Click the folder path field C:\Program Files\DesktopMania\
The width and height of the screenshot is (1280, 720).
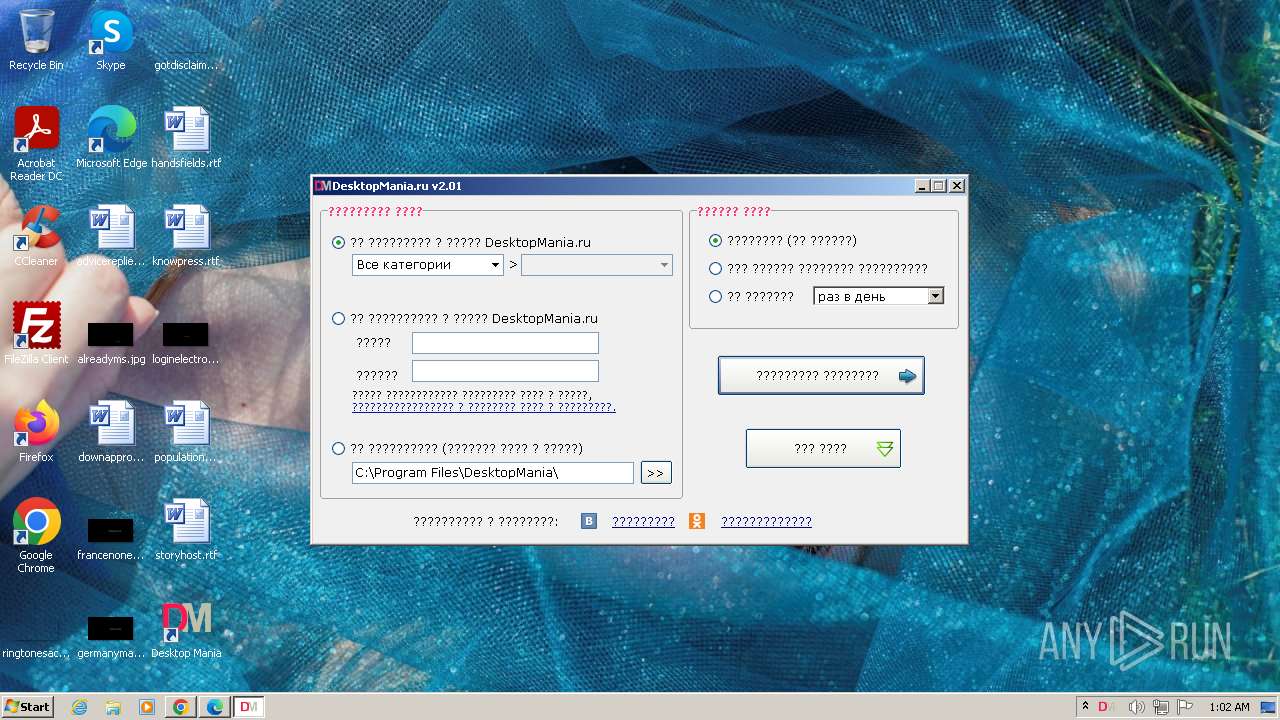(x=493, y=473)
